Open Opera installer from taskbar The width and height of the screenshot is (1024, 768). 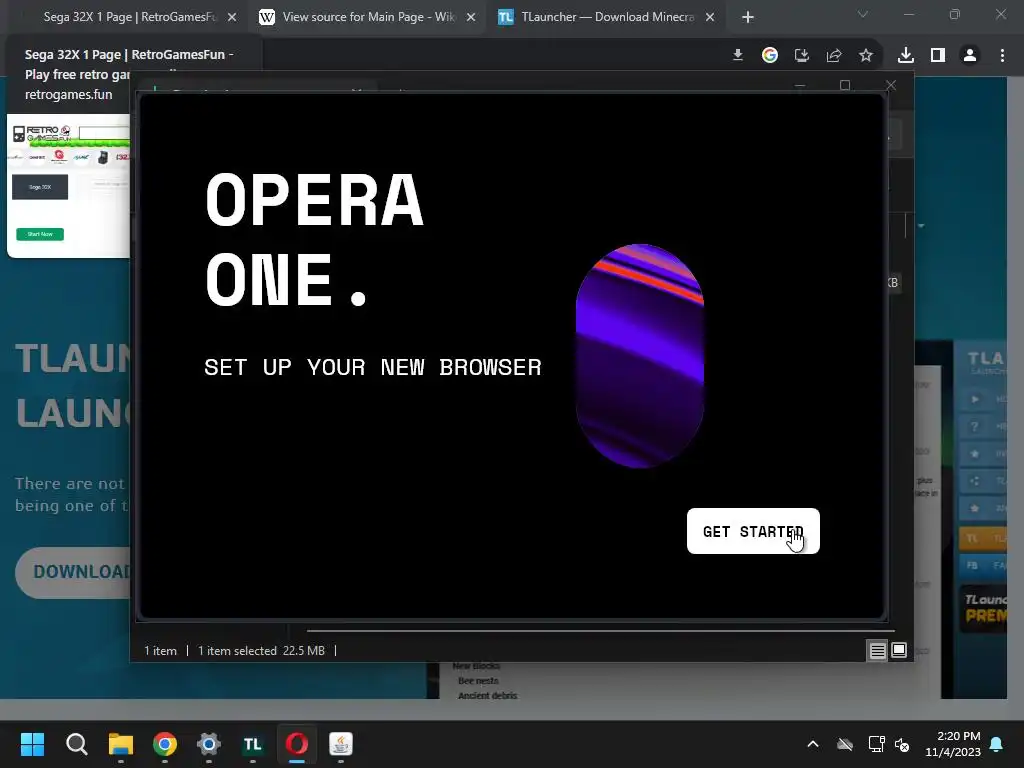[297, 744]
